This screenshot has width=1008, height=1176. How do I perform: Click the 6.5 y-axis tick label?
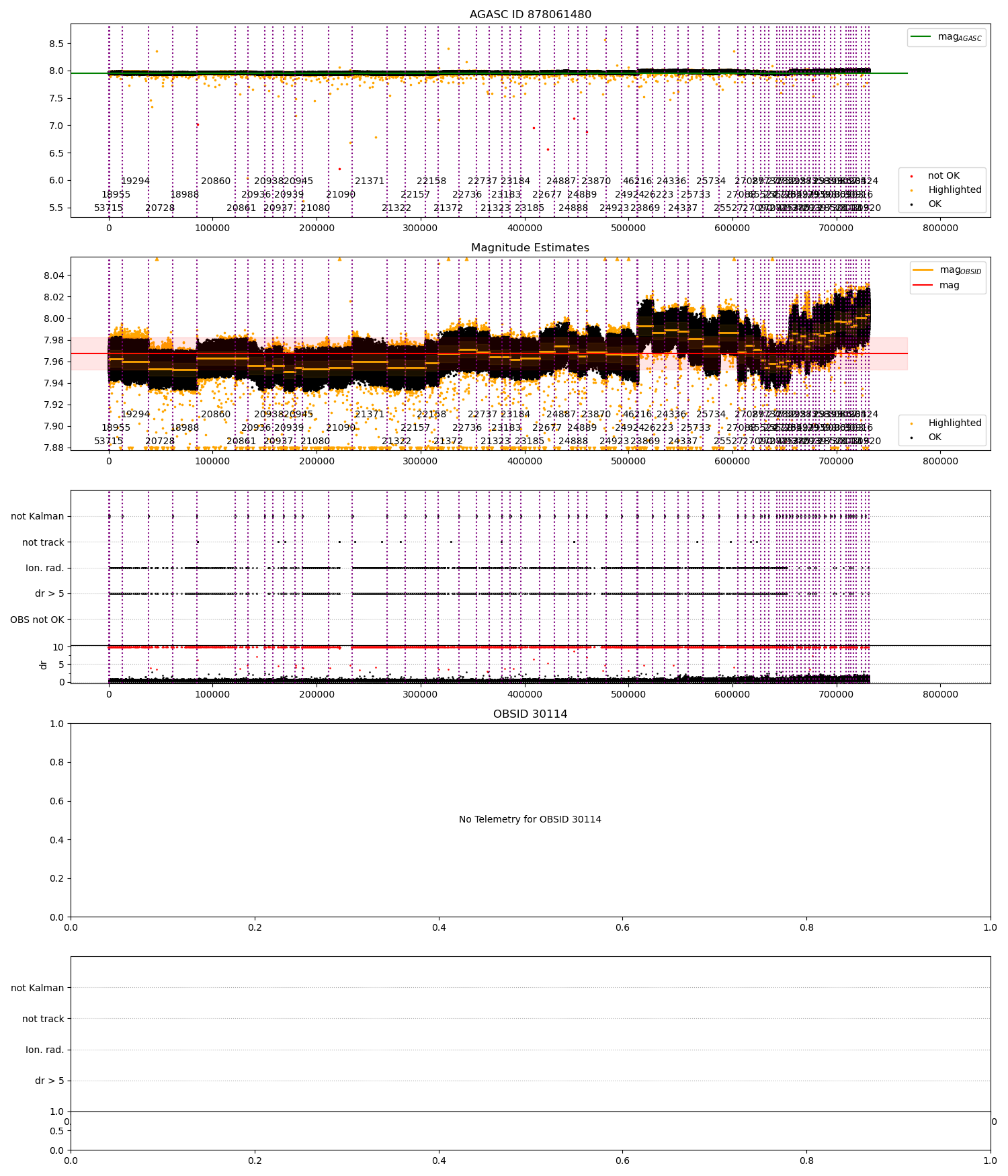(56, 153)
